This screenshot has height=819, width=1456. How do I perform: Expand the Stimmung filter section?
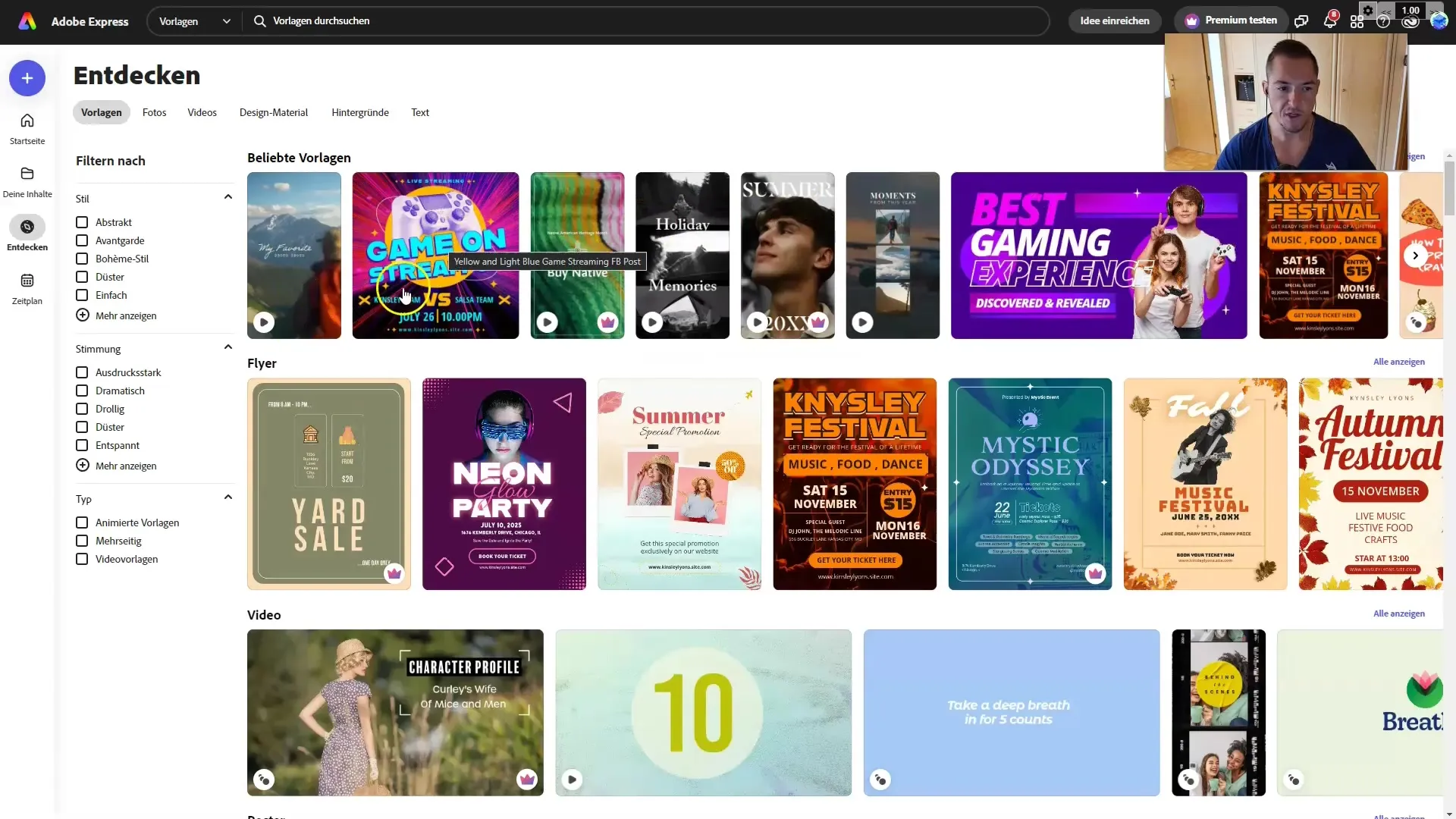pyautogui.click(x=228, y=348)
